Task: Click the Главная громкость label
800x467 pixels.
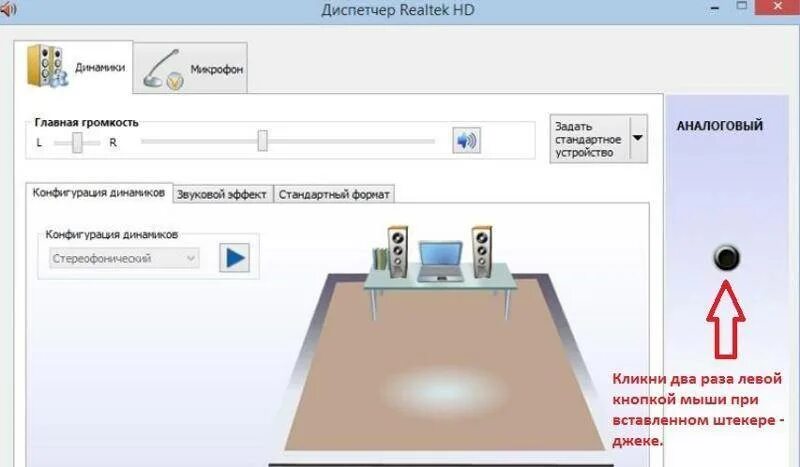Action: pos(86,122)
